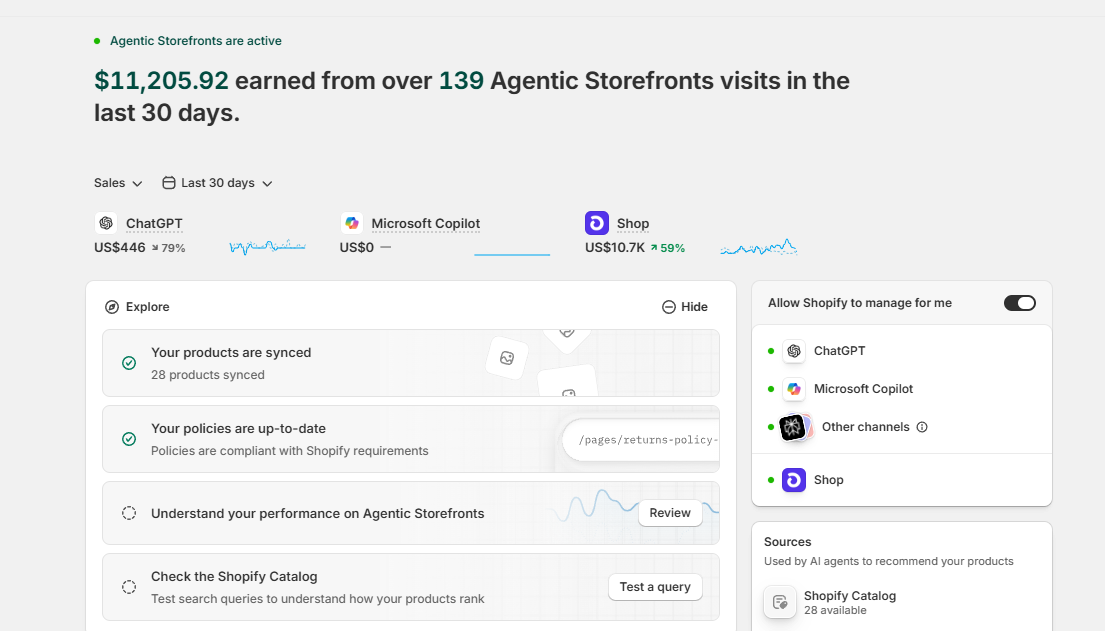Click the Shopify Catalog source icon
The width and height of the screenshot is (1105, 631).
[x=780, y=602]
